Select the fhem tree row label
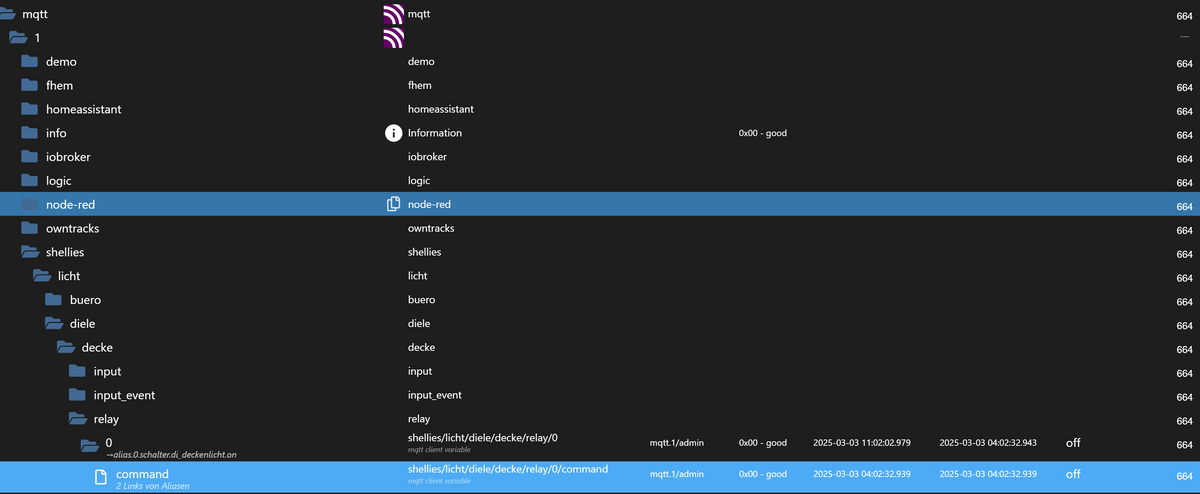1200x494 pixels. click(x=59, y=85)
